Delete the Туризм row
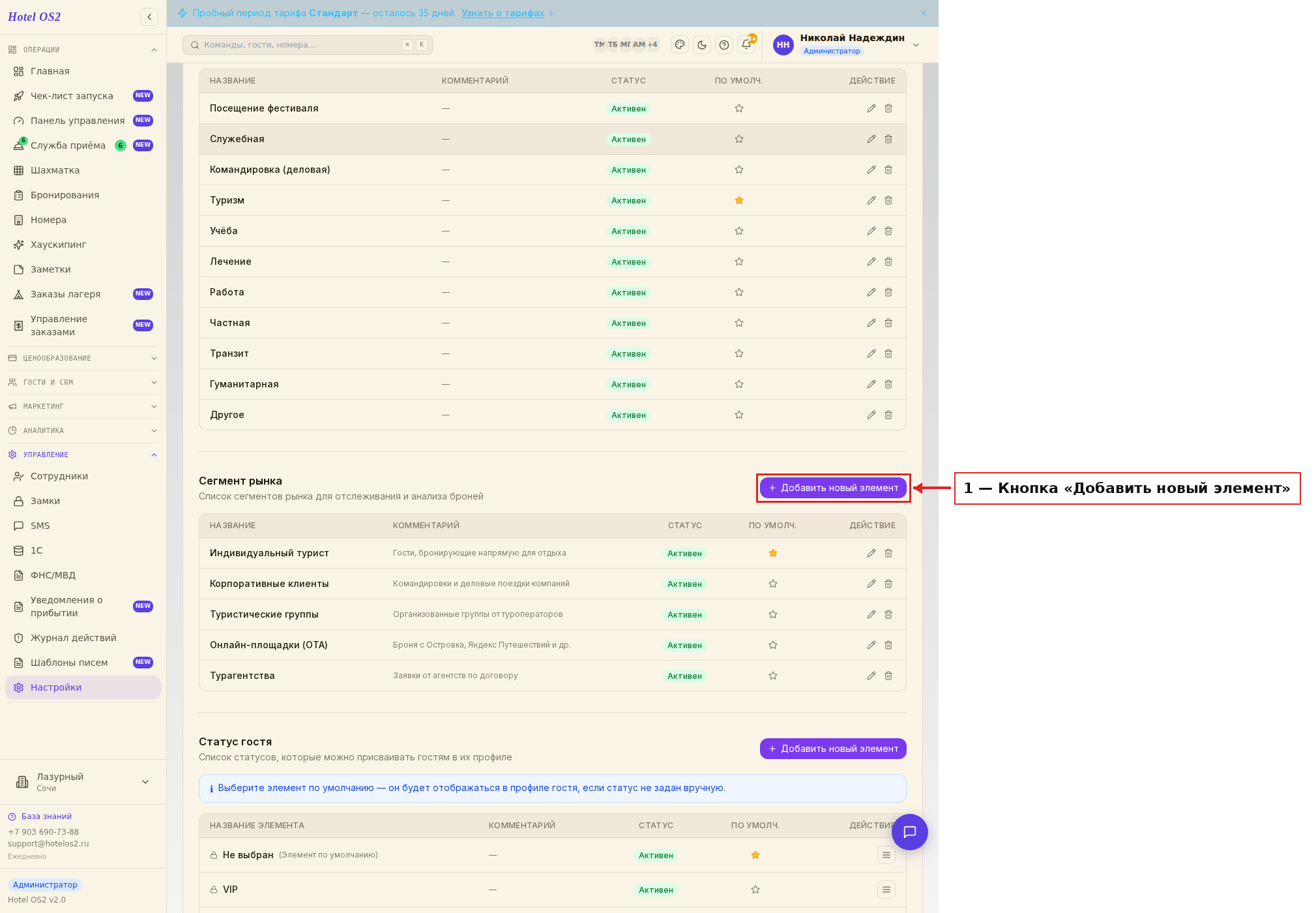The width and height of the screenshot is (1316, 913). 888,200
